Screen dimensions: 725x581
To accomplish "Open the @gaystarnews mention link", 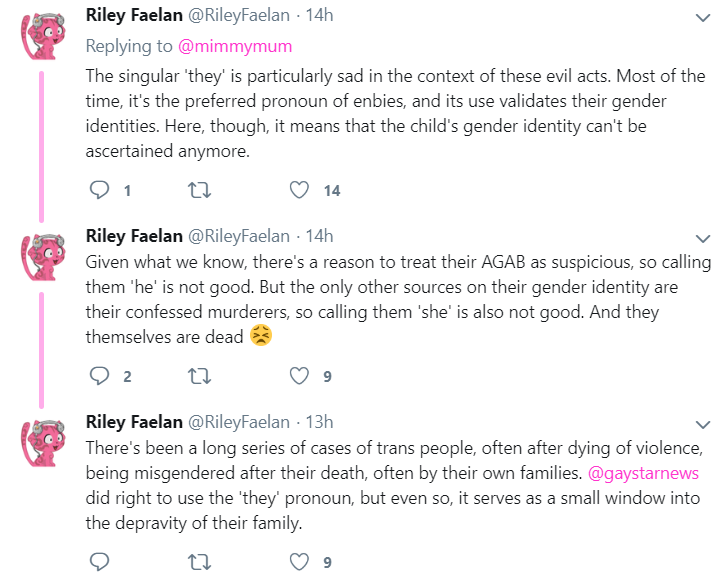I will point(643,473).
